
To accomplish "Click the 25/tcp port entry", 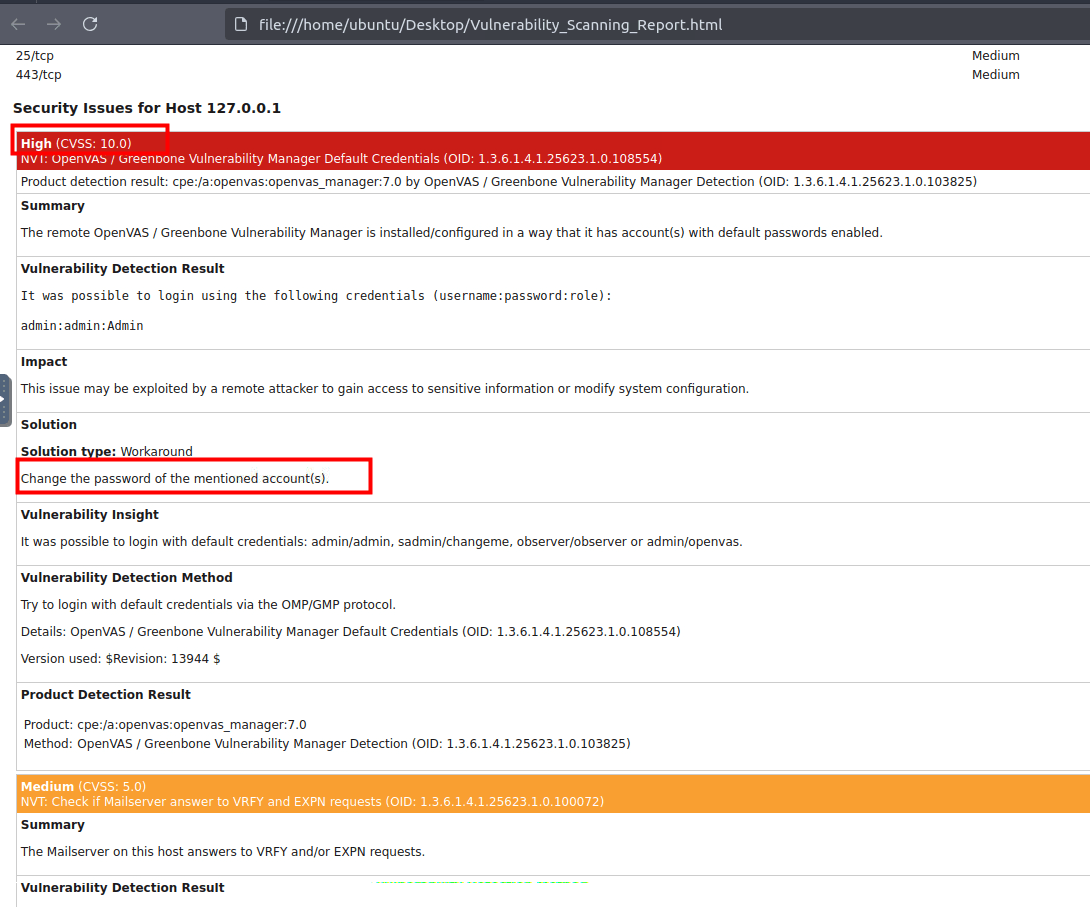I will click(x=35, y=56).
